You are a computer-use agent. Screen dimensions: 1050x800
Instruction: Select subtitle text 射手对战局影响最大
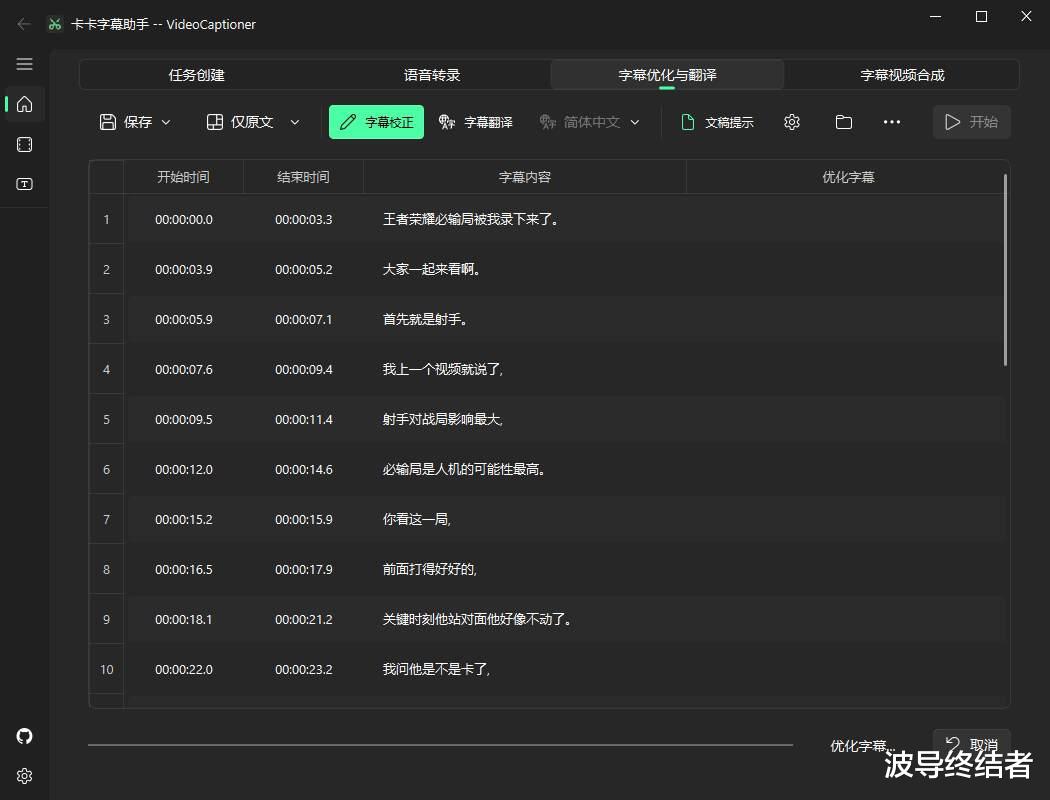(443, 419)
